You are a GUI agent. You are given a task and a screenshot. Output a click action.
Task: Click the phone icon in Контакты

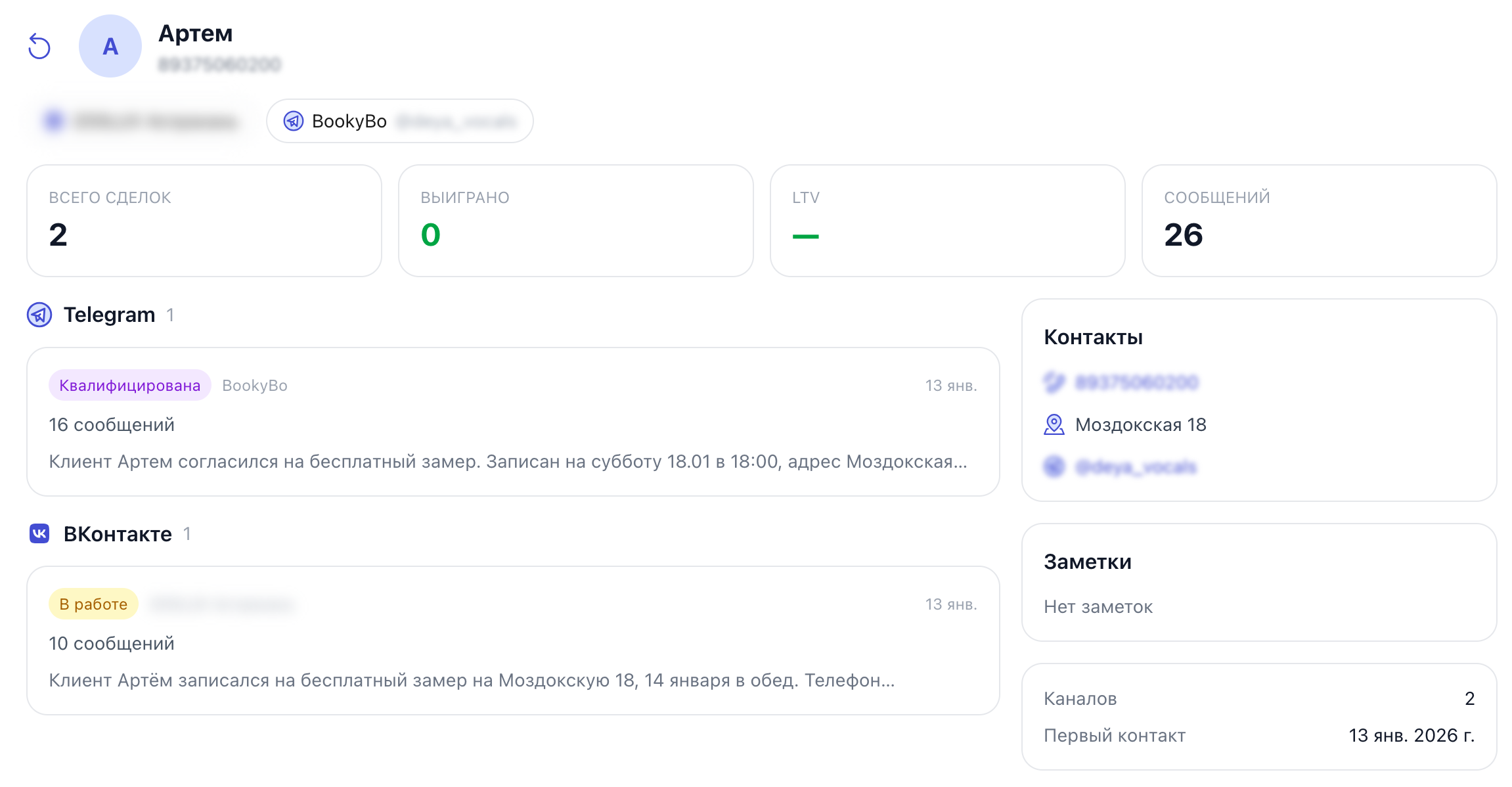tap(1054, 382)
